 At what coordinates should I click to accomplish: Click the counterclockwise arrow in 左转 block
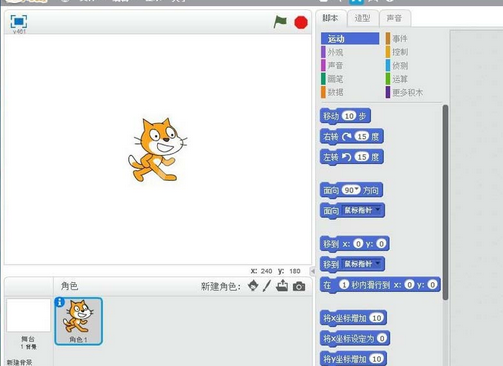347,157
